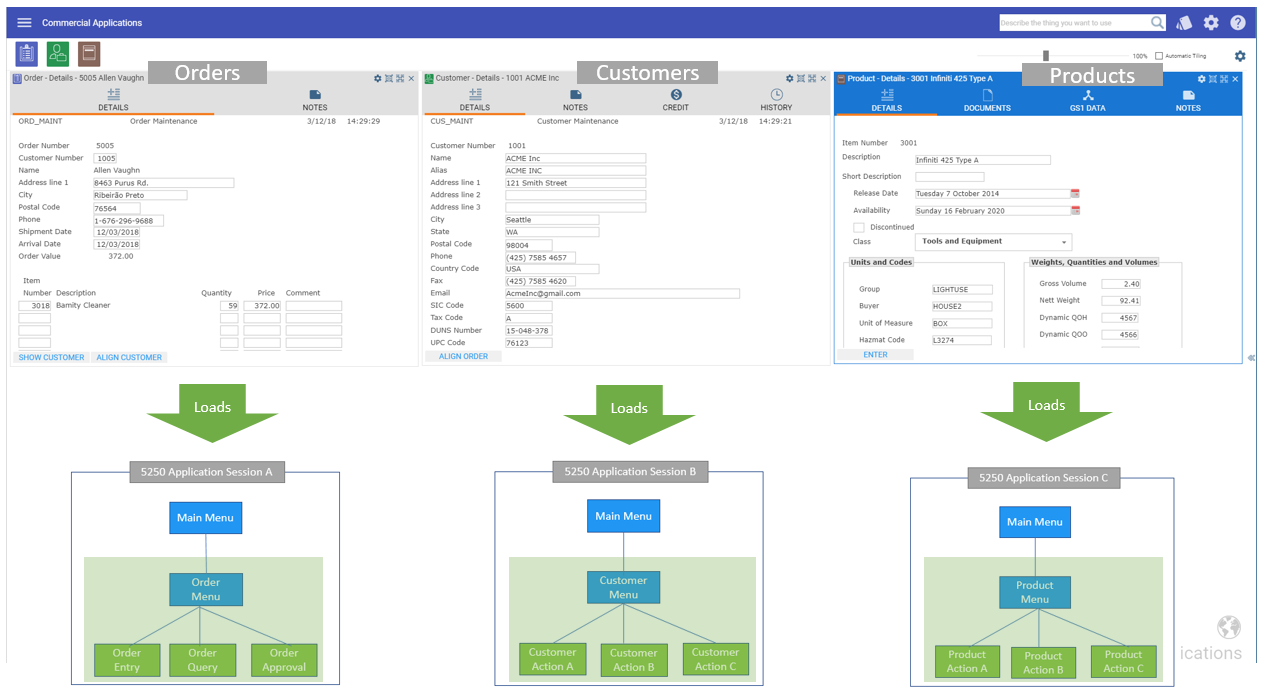
Task: Click the Order window shrink icon
Action: coord(389,78)
